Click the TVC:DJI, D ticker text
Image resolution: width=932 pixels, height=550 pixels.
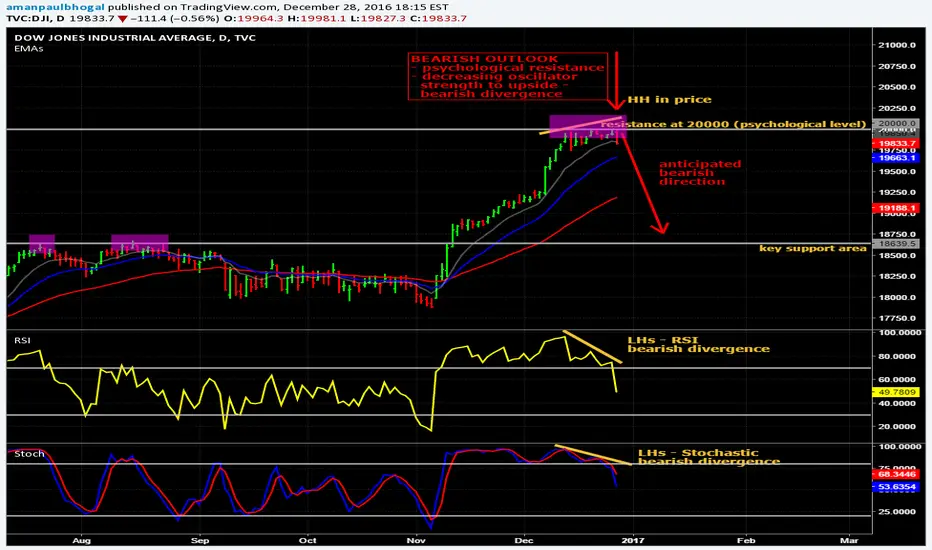(x=36, y=18)
